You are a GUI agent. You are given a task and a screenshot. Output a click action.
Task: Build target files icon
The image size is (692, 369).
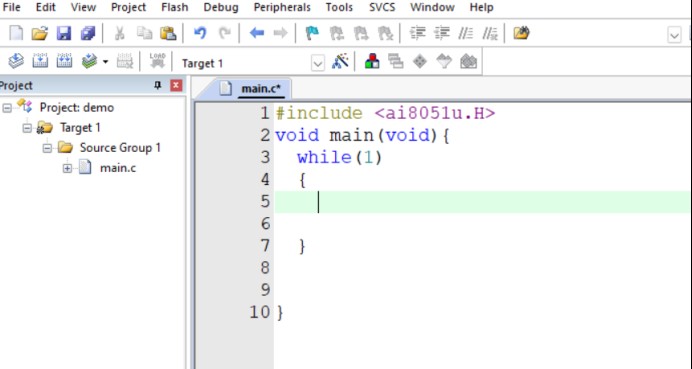[40, 61]
